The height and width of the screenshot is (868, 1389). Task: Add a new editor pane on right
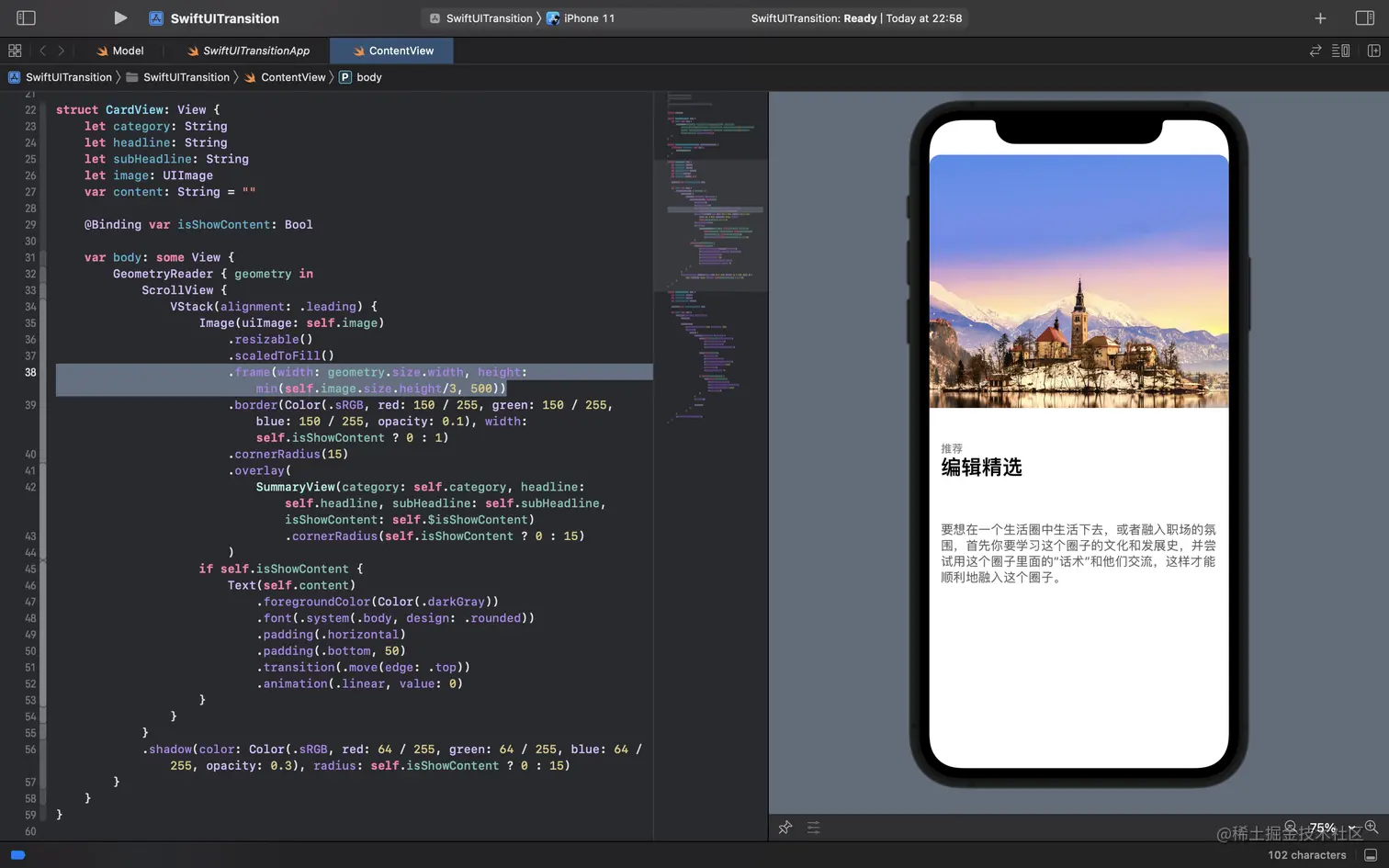(x=1374, y=51)
